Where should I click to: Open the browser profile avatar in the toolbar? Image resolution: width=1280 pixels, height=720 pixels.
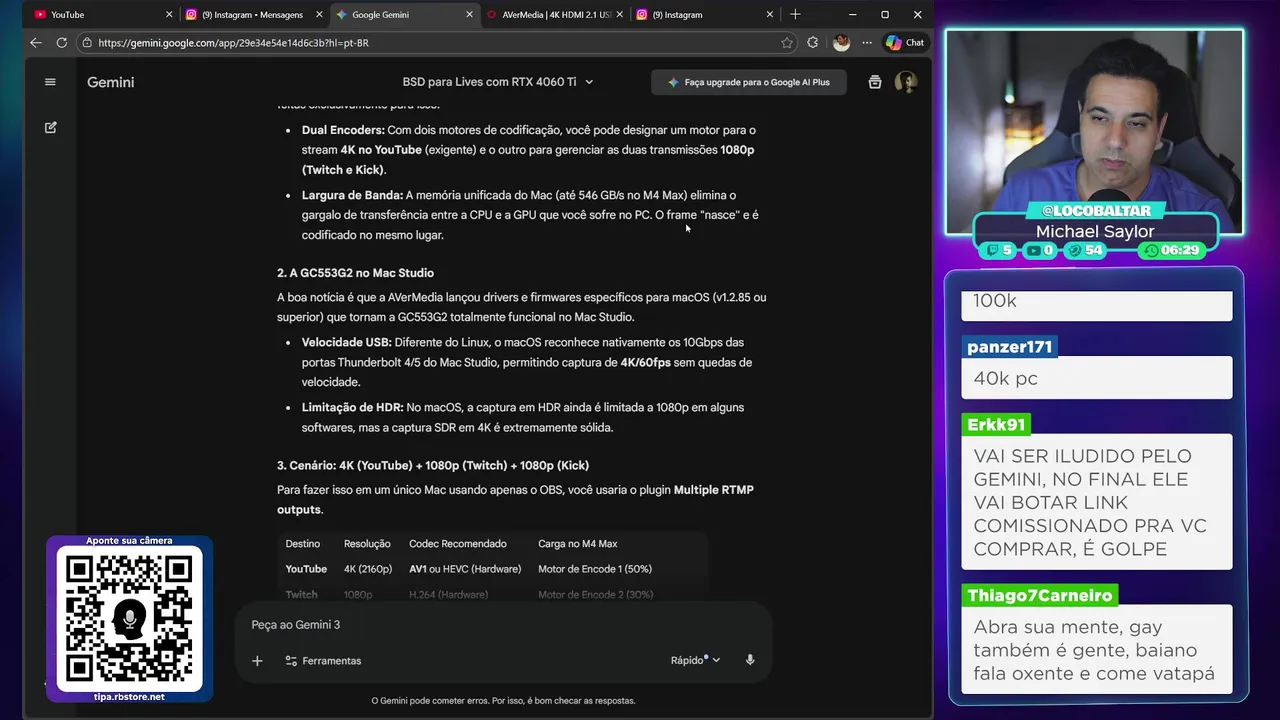tap(841, 43)
